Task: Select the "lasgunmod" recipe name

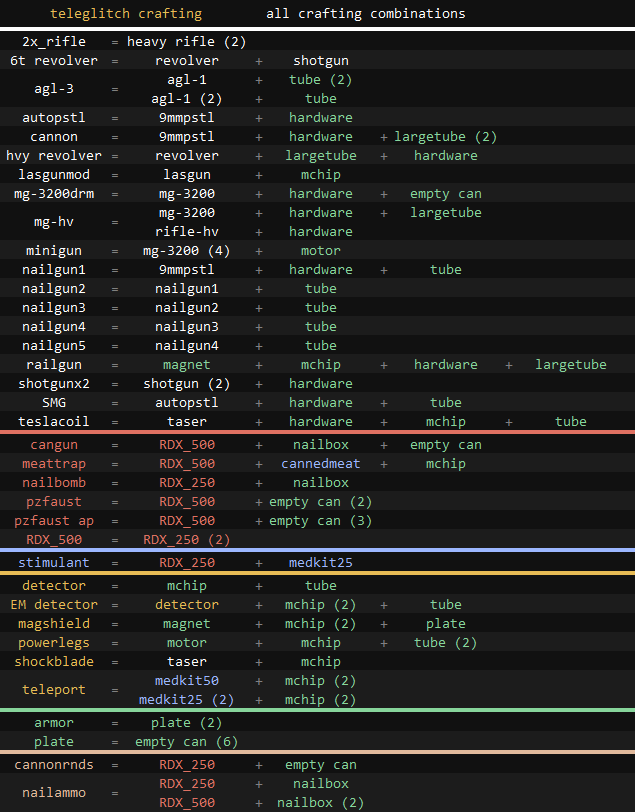Action: [x=54, y=175]
